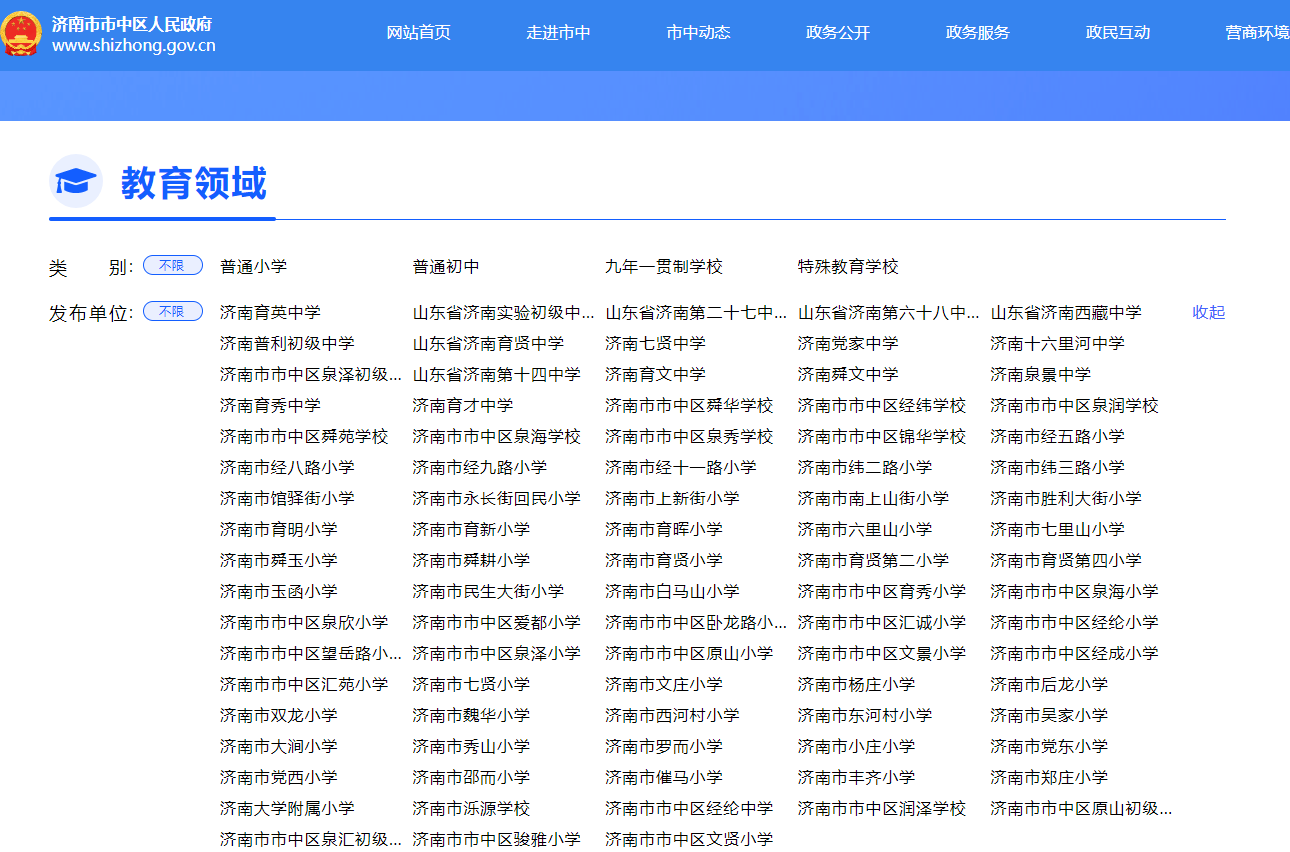
Task: Filter by category 特殊教育学校
Action: pos(848,266)
